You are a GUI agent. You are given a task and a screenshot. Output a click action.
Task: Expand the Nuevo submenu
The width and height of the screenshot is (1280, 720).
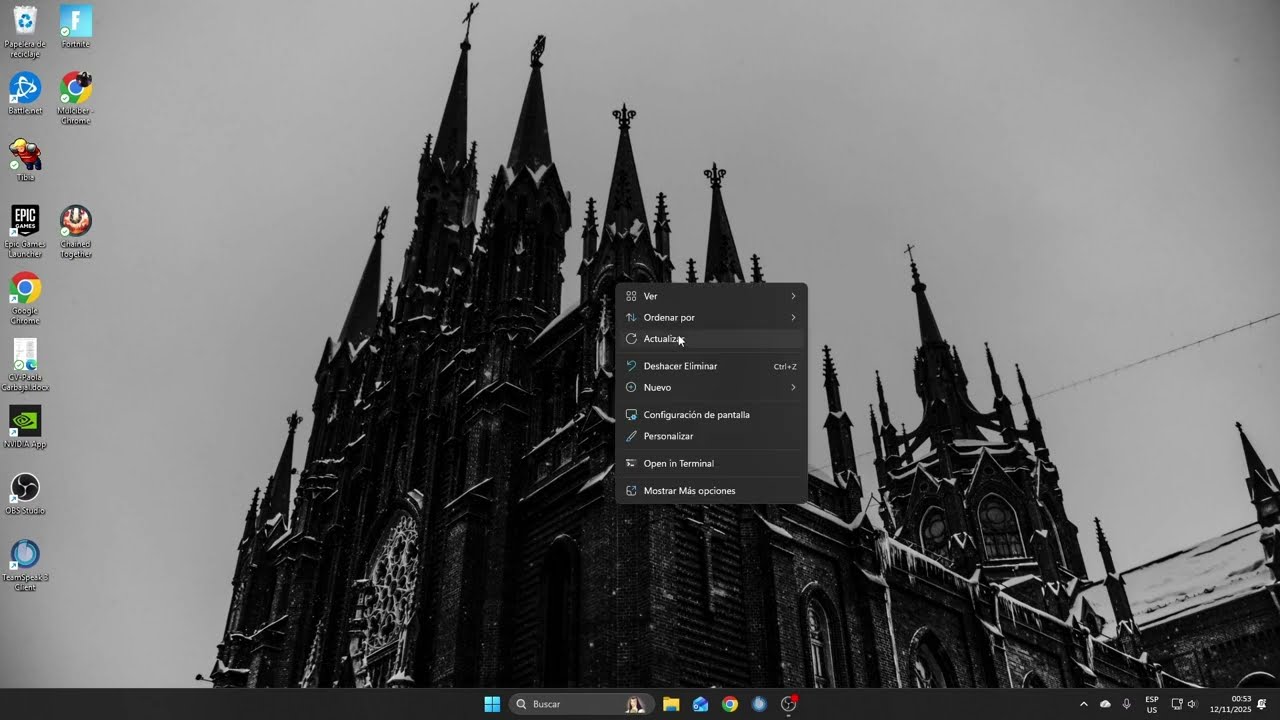pyautogui.click(x=711, y=387)
